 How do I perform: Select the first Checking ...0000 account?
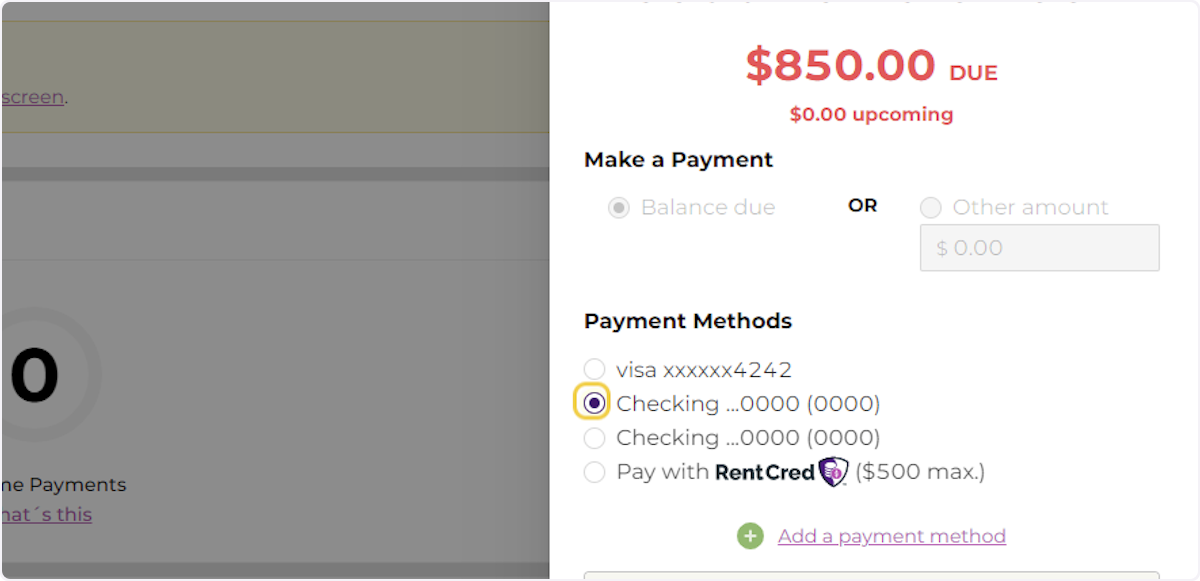(x=594, y=402)
